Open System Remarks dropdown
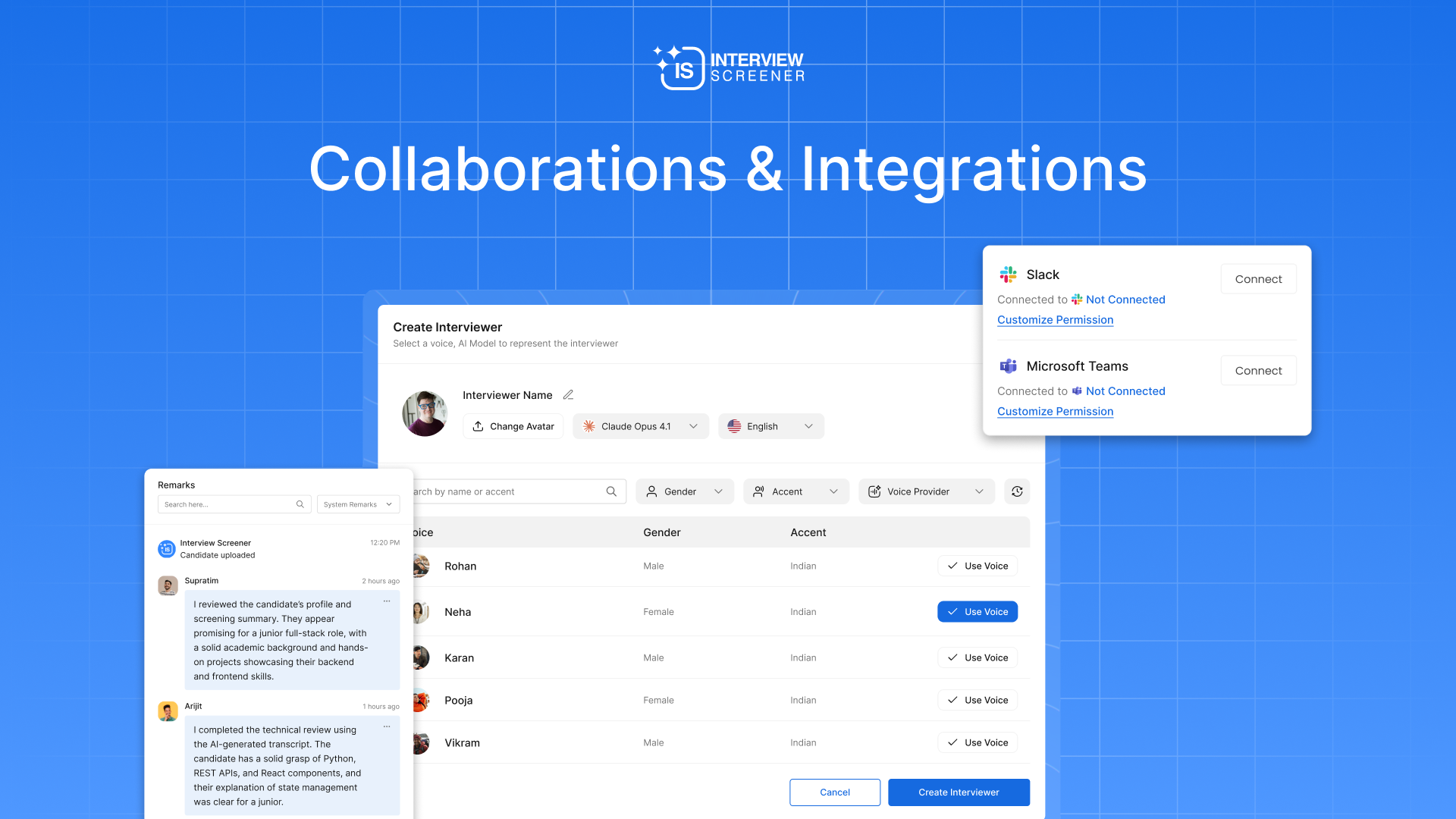 tap(358, 504)
